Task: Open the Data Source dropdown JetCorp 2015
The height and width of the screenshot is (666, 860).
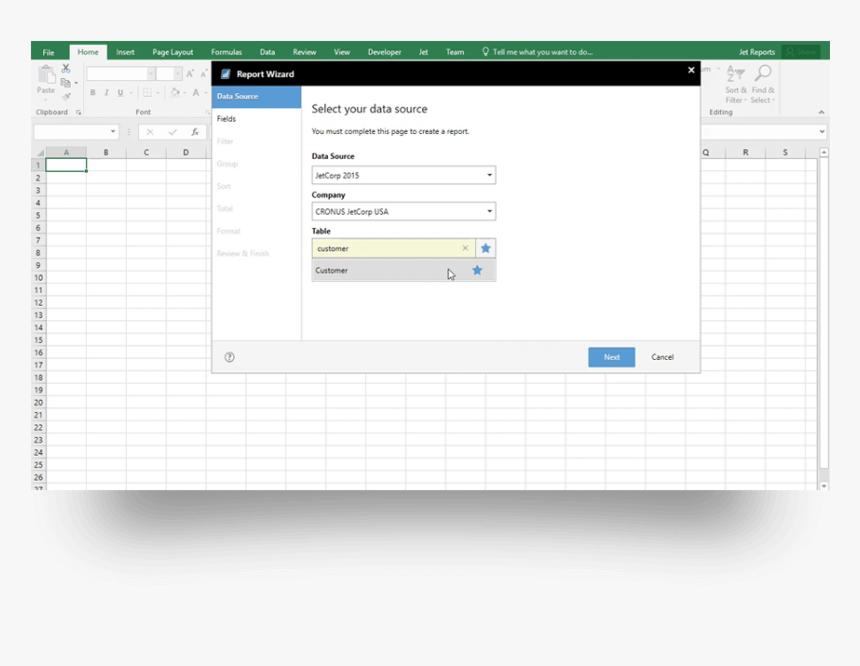Action: pyautogui.click(x=404, y=176)
